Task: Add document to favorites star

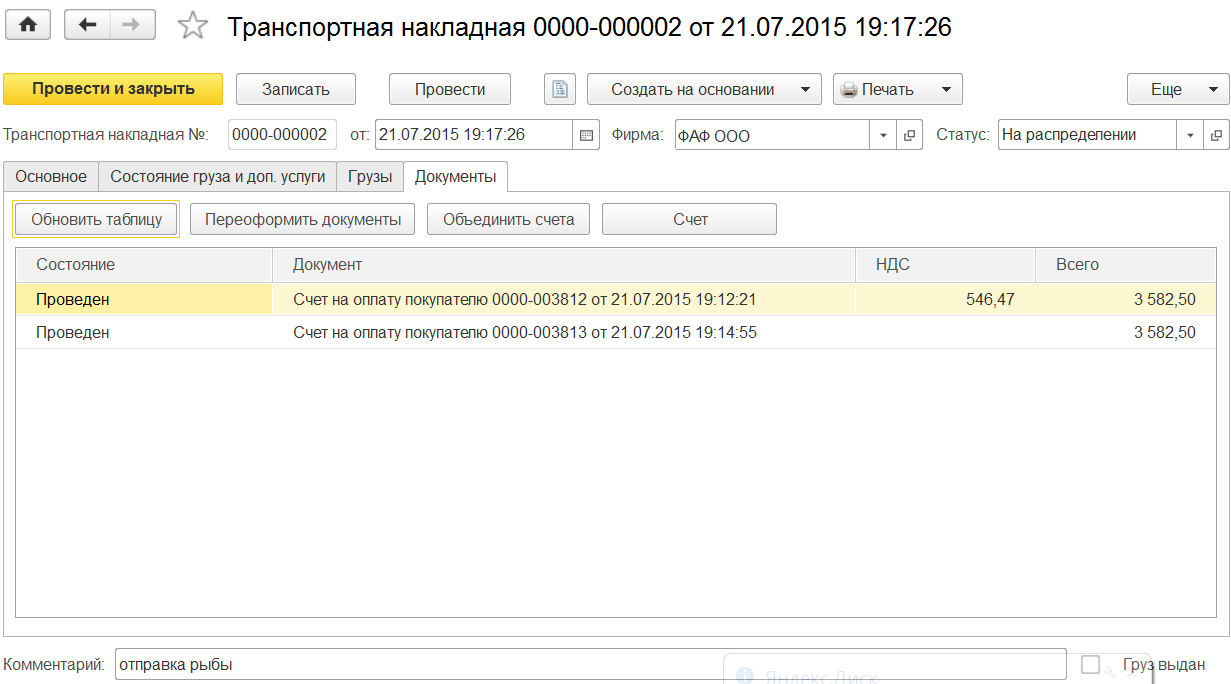Action: click(x=192, y=26)
